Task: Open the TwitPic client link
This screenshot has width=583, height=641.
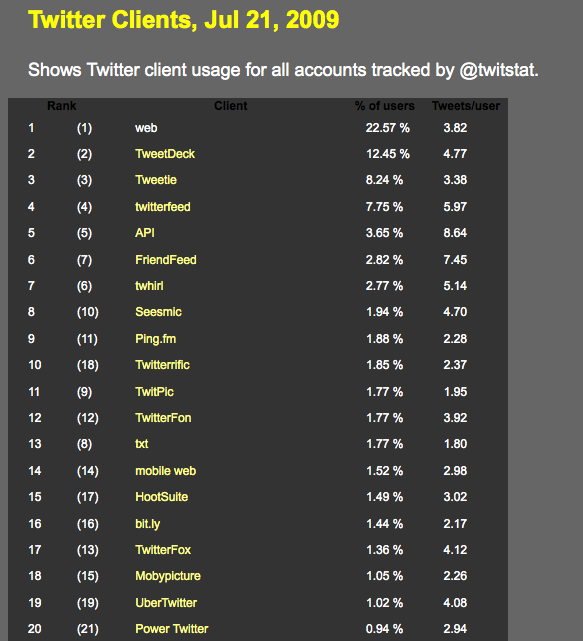Action: [x=154, y=392]
